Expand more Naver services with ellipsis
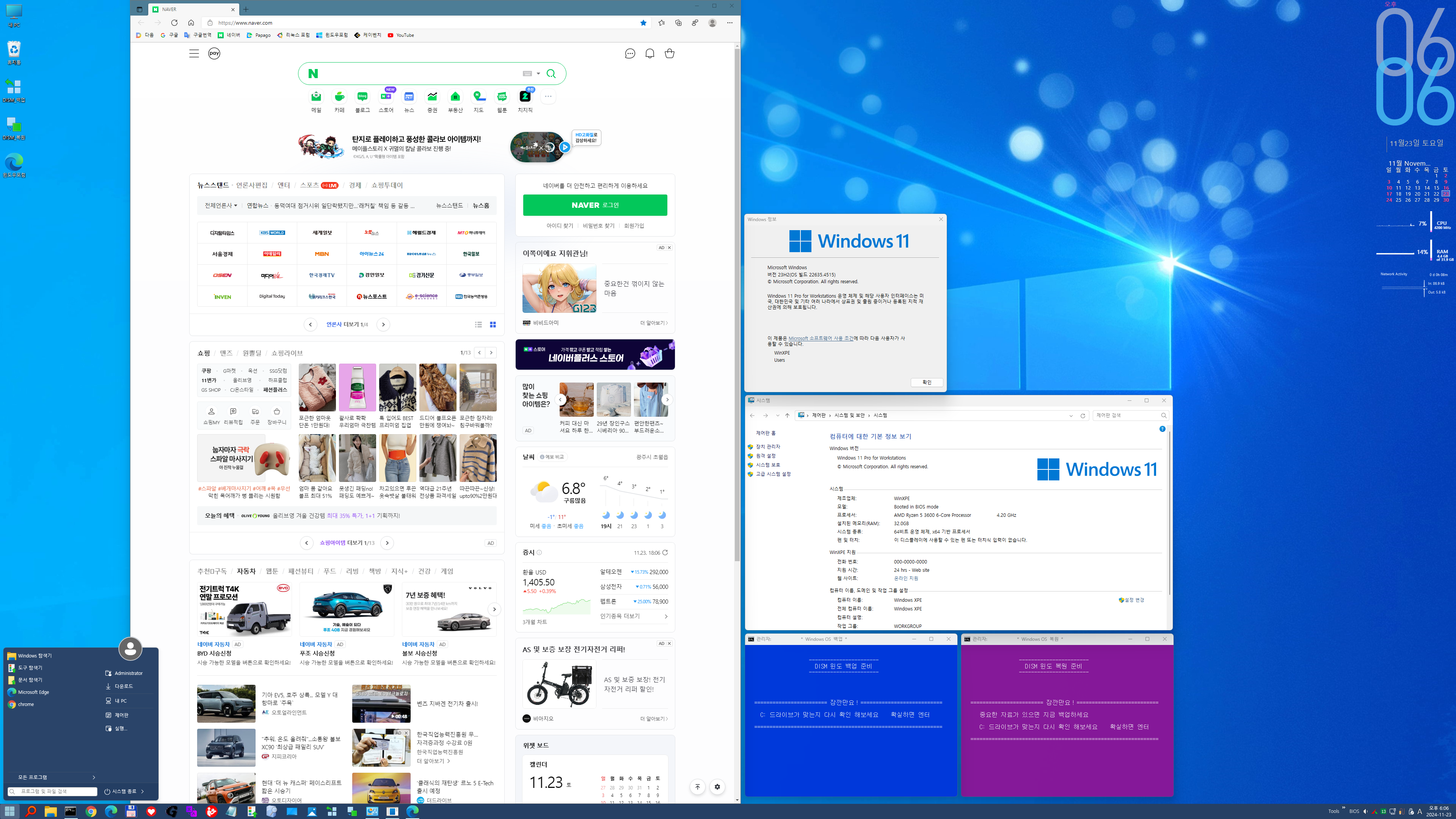Viewport: 1456px width, 819px height. click(548, 97)
